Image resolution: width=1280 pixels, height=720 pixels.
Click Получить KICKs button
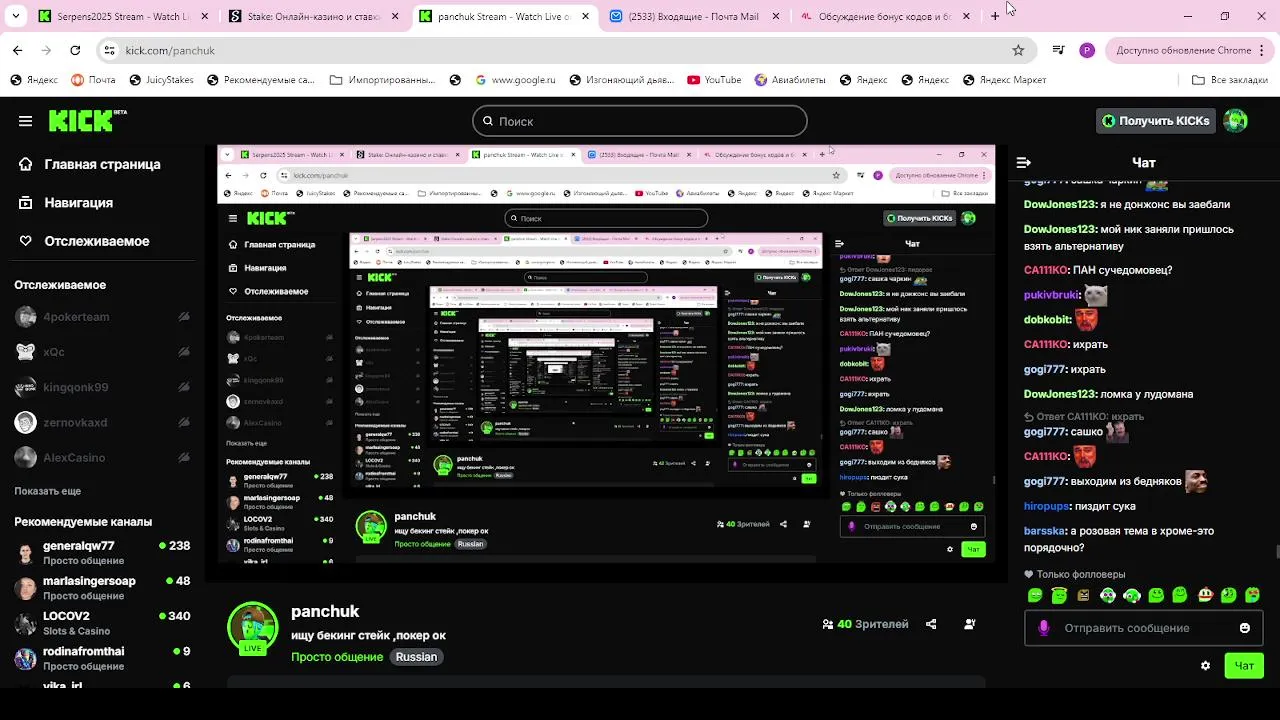tap(1156, 121)
